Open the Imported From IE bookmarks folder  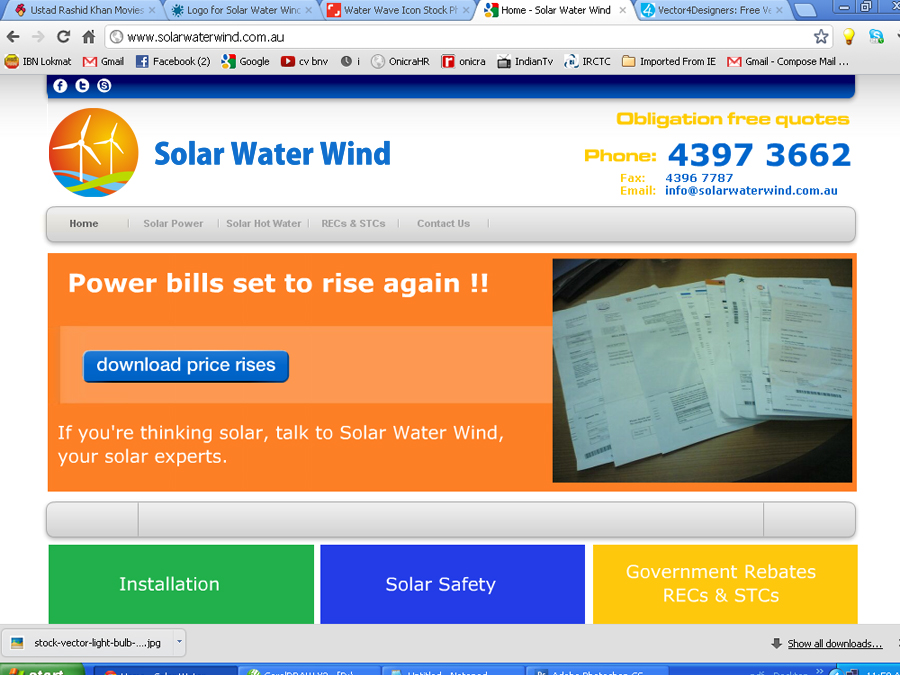coord(669,61)
